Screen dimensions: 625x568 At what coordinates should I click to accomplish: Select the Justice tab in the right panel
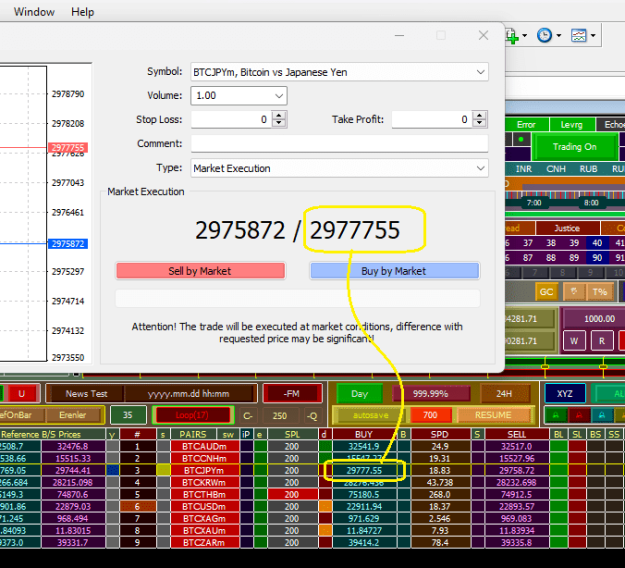(567, 228)
